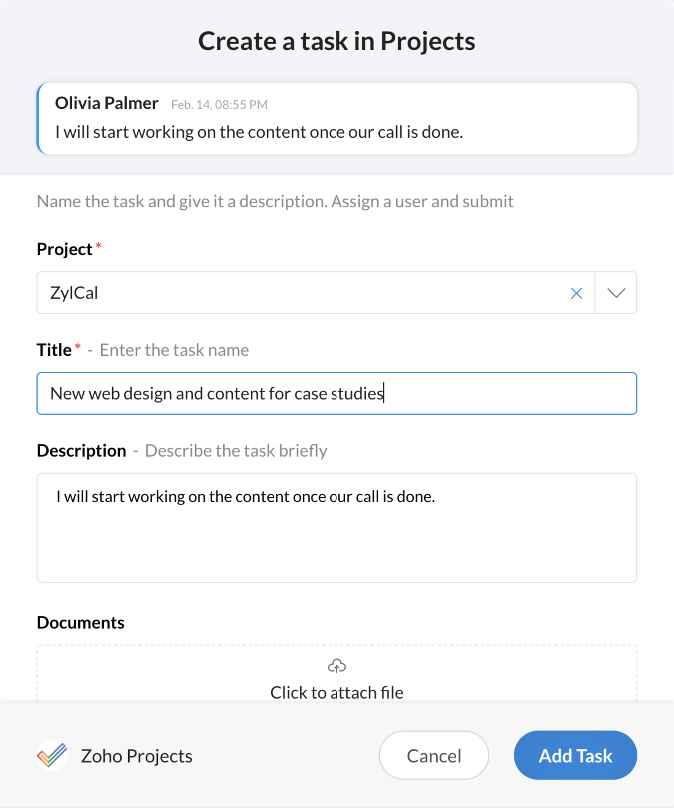Open the ZylCal project combo box

(x=300, y=294)
